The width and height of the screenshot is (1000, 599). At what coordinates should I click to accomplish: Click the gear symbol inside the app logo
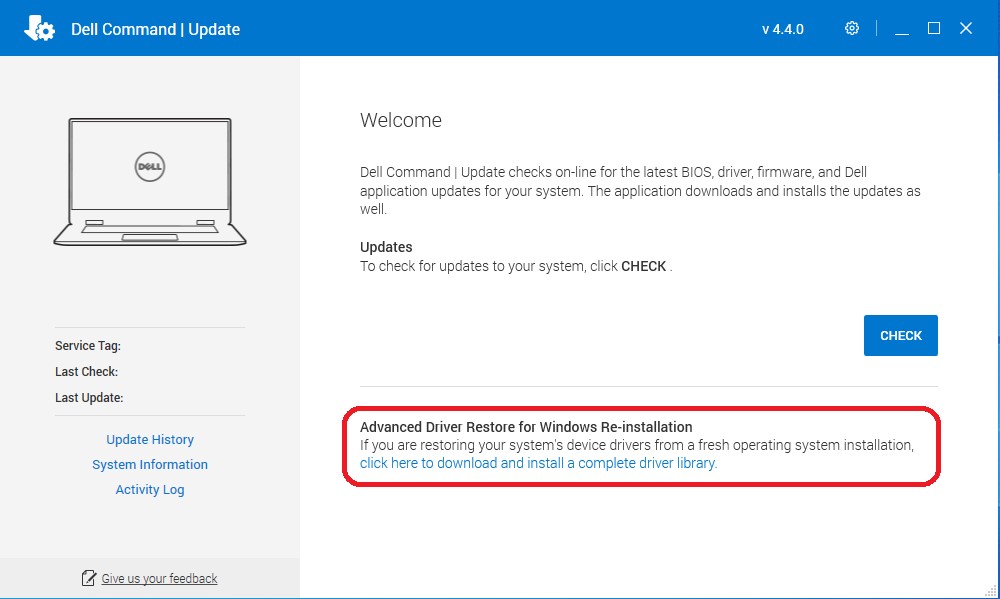pyautogui.click(x=46, y=32)
